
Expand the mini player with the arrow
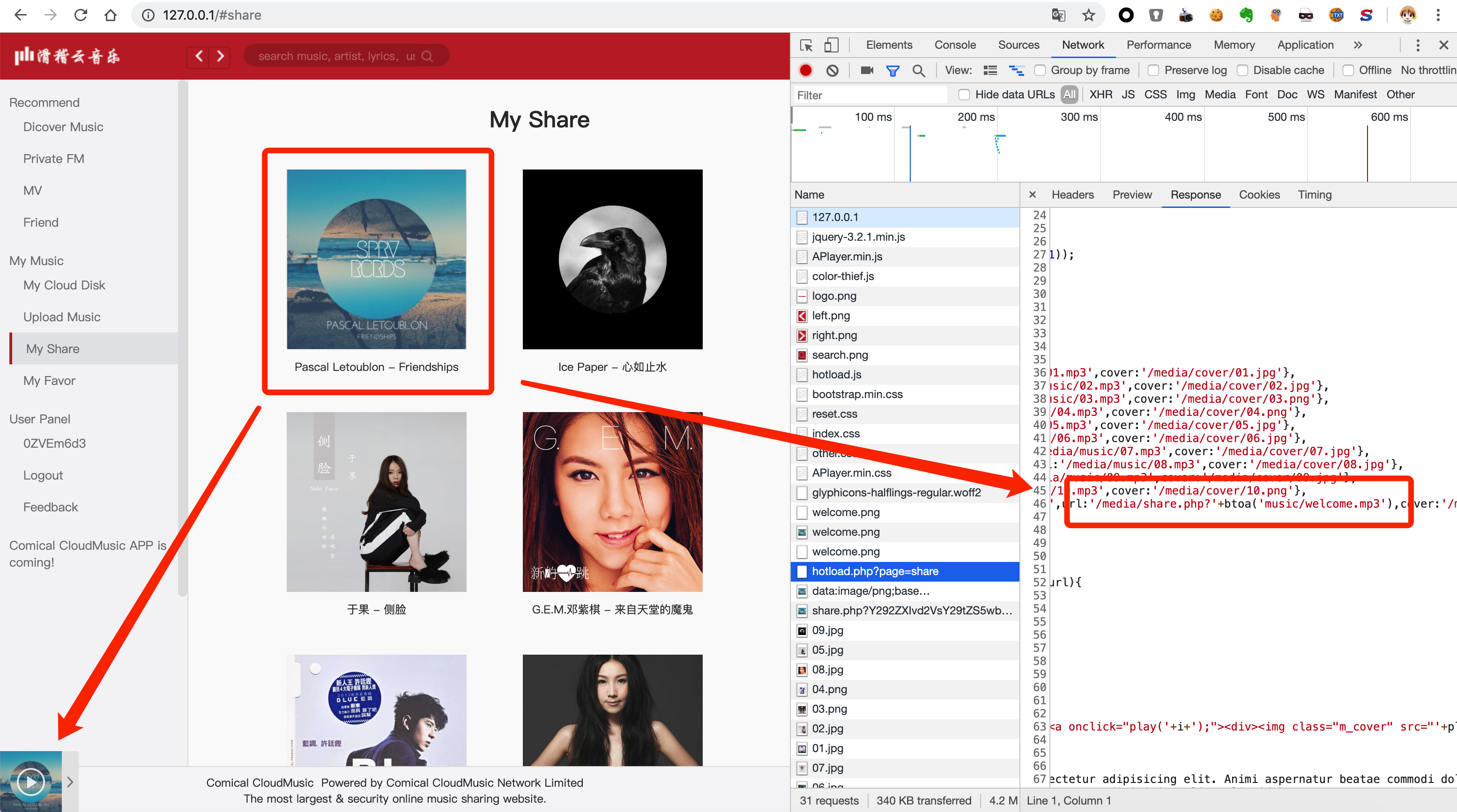point(70,782)
